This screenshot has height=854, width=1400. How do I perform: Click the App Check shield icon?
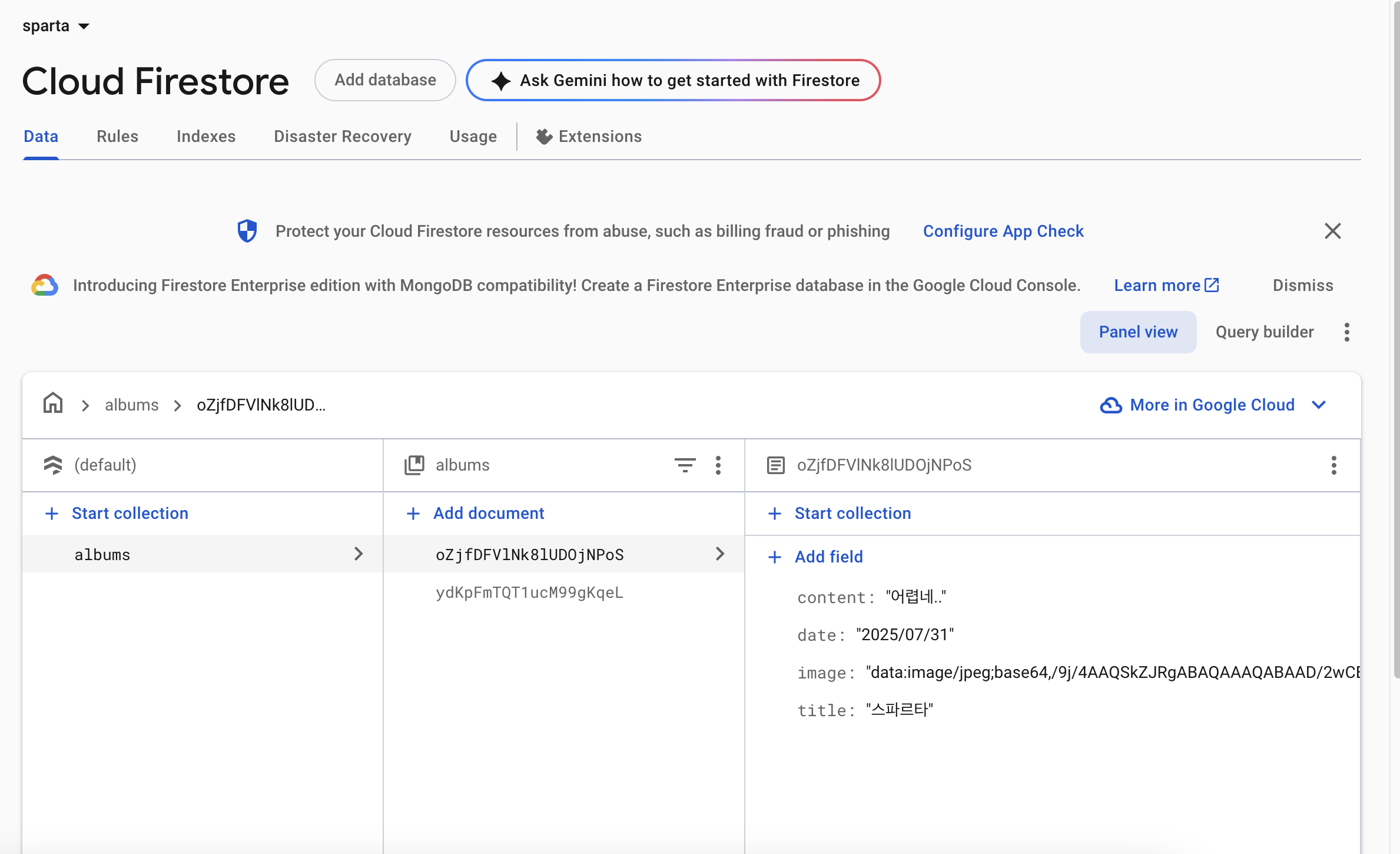[x=247, y=231]
